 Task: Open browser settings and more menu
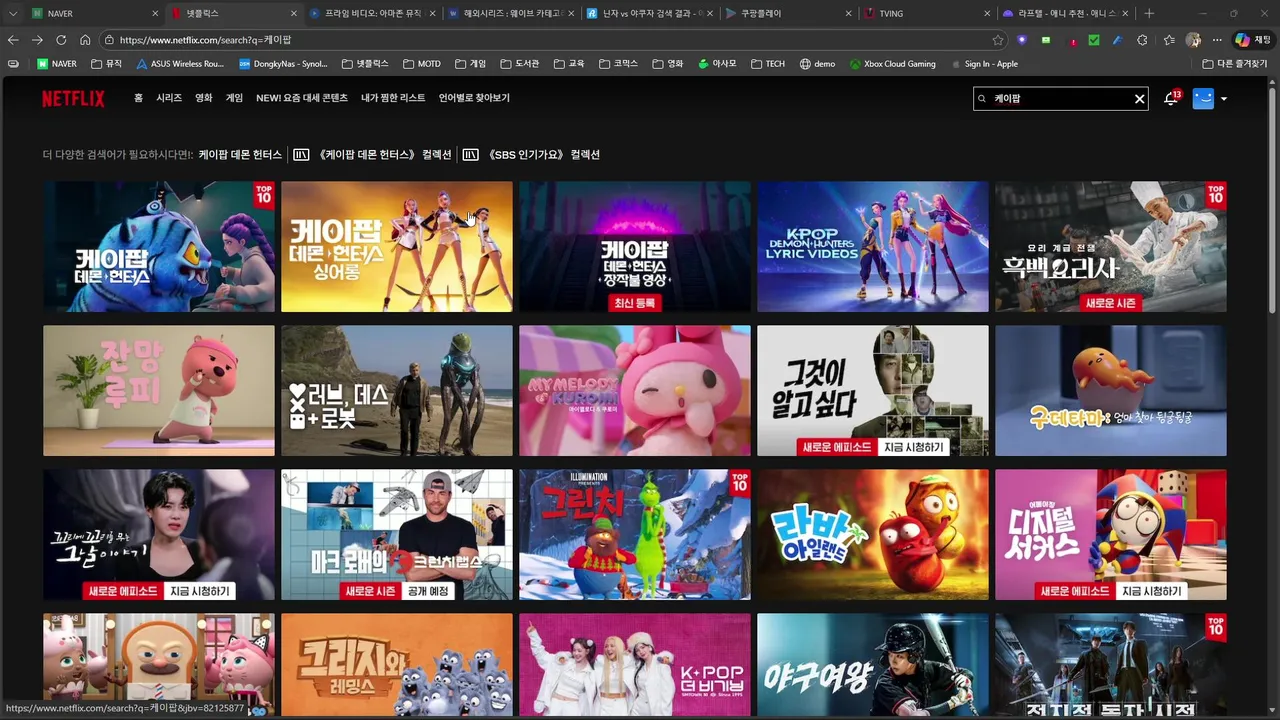coord(1217,40)
